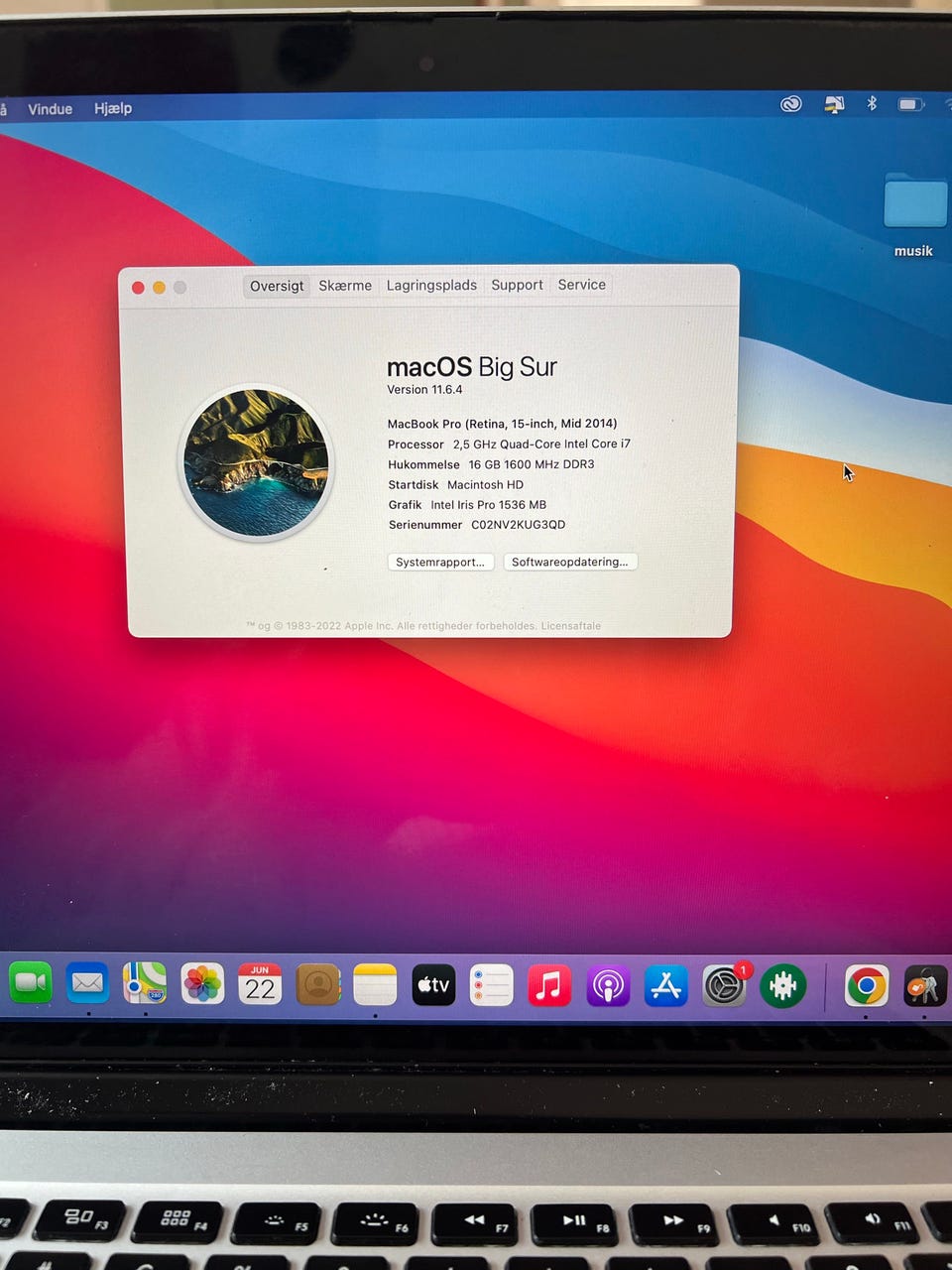The width and height of the screenshot is (952, 1270).
Task: Click the display mirroring menu bar icon
Action: [x=834, y=103]
